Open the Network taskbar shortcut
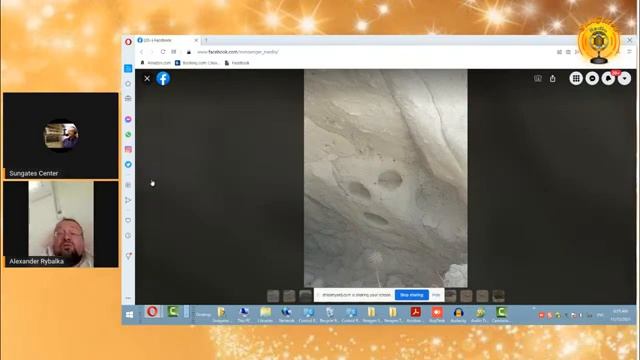The image size is (640, 360). (286, 314)
